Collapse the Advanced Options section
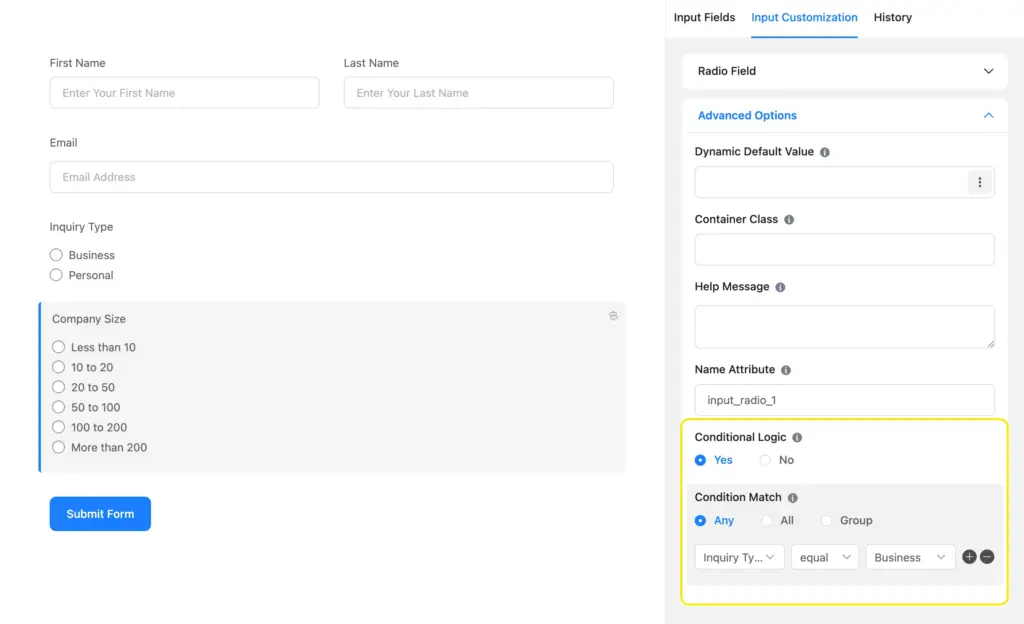This screenshot has width=1024, height=624. click(x=844, y=116)
